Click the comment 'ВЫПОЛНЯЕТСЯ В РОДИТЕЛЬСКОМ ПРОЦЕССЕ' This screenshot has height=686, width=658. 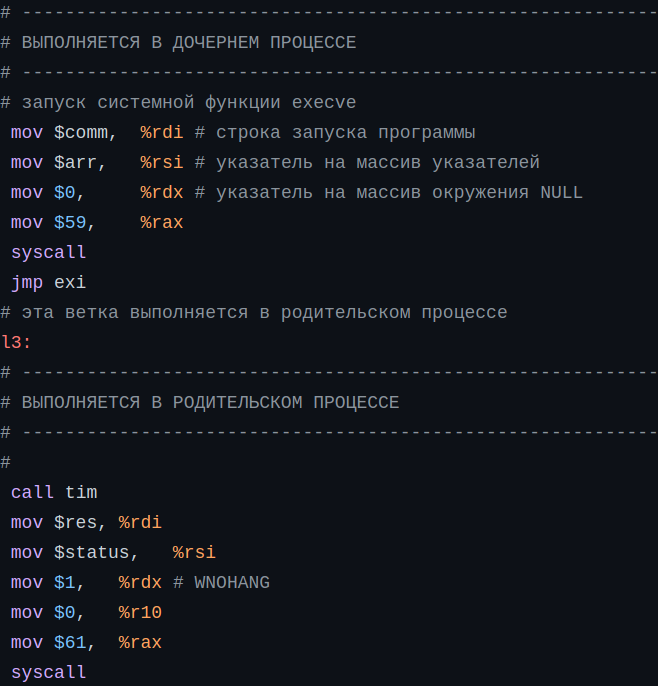coord(210,403)
